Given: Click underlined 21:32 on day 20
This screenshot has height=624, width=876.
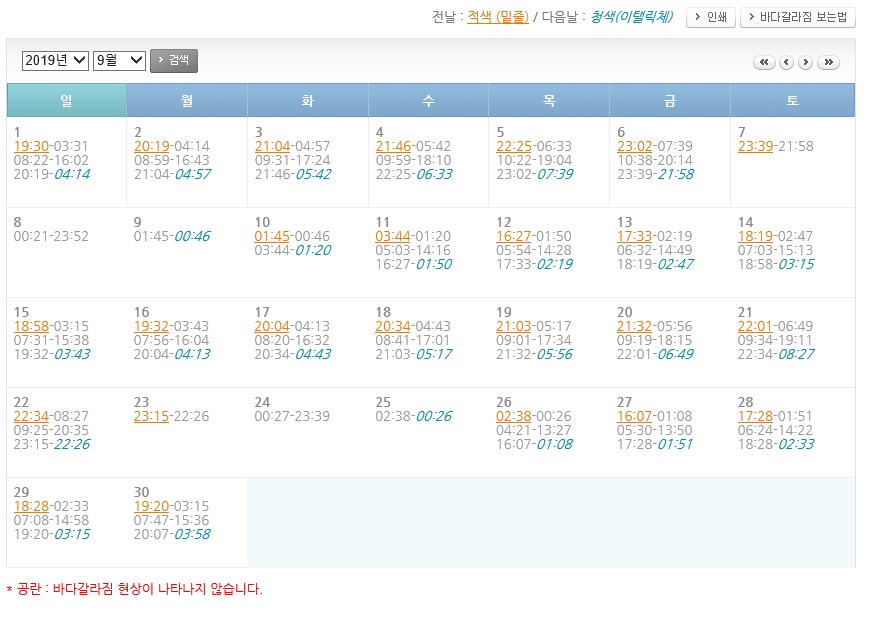Looking at the screenshot, I should tap(634, 326).
